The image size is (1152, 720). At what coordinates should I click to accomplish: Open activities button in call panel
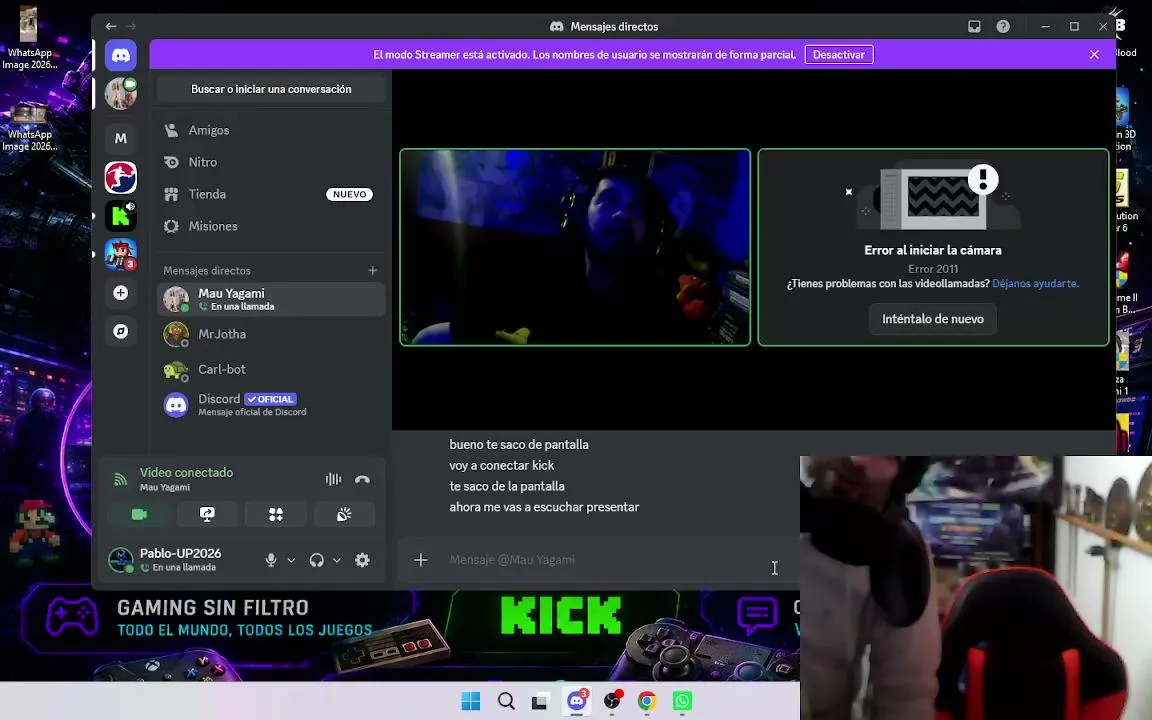click(276, 514)
